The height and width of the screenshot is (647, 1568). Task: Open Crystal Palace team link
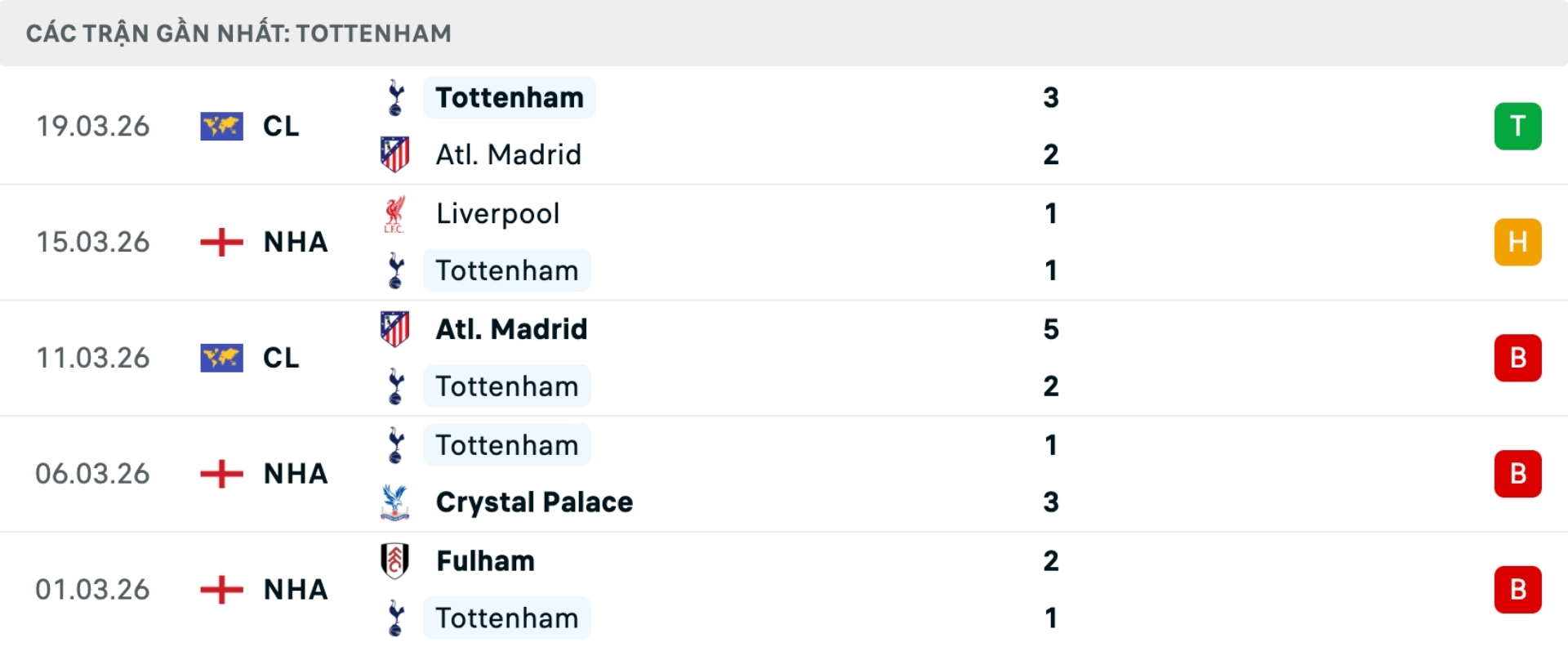(534, 502)
